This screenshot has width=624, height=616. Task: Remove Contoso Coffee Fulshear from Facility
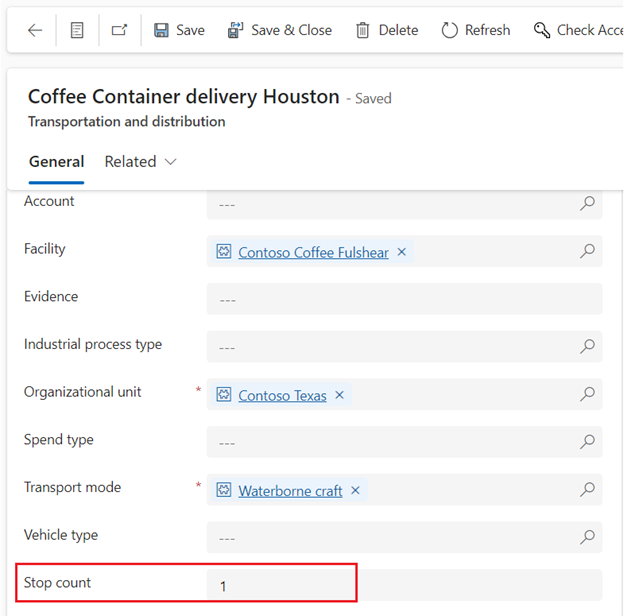(x=402, y=251)
